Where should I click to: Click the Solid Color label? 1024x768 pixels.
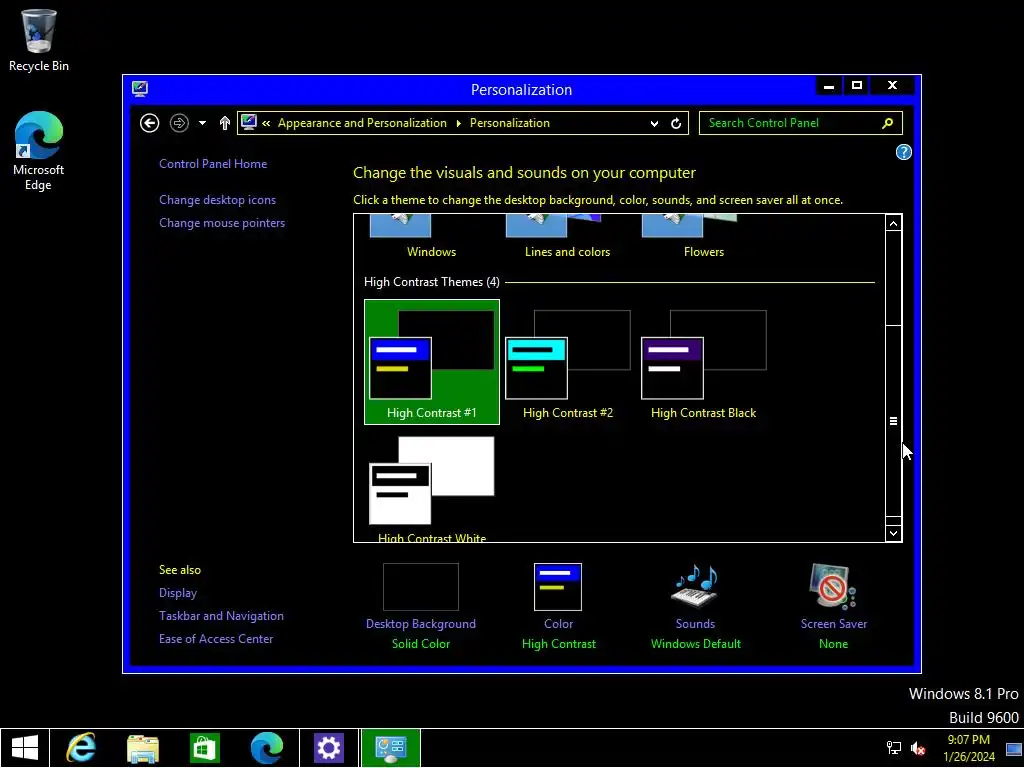(x=421, y=644)
